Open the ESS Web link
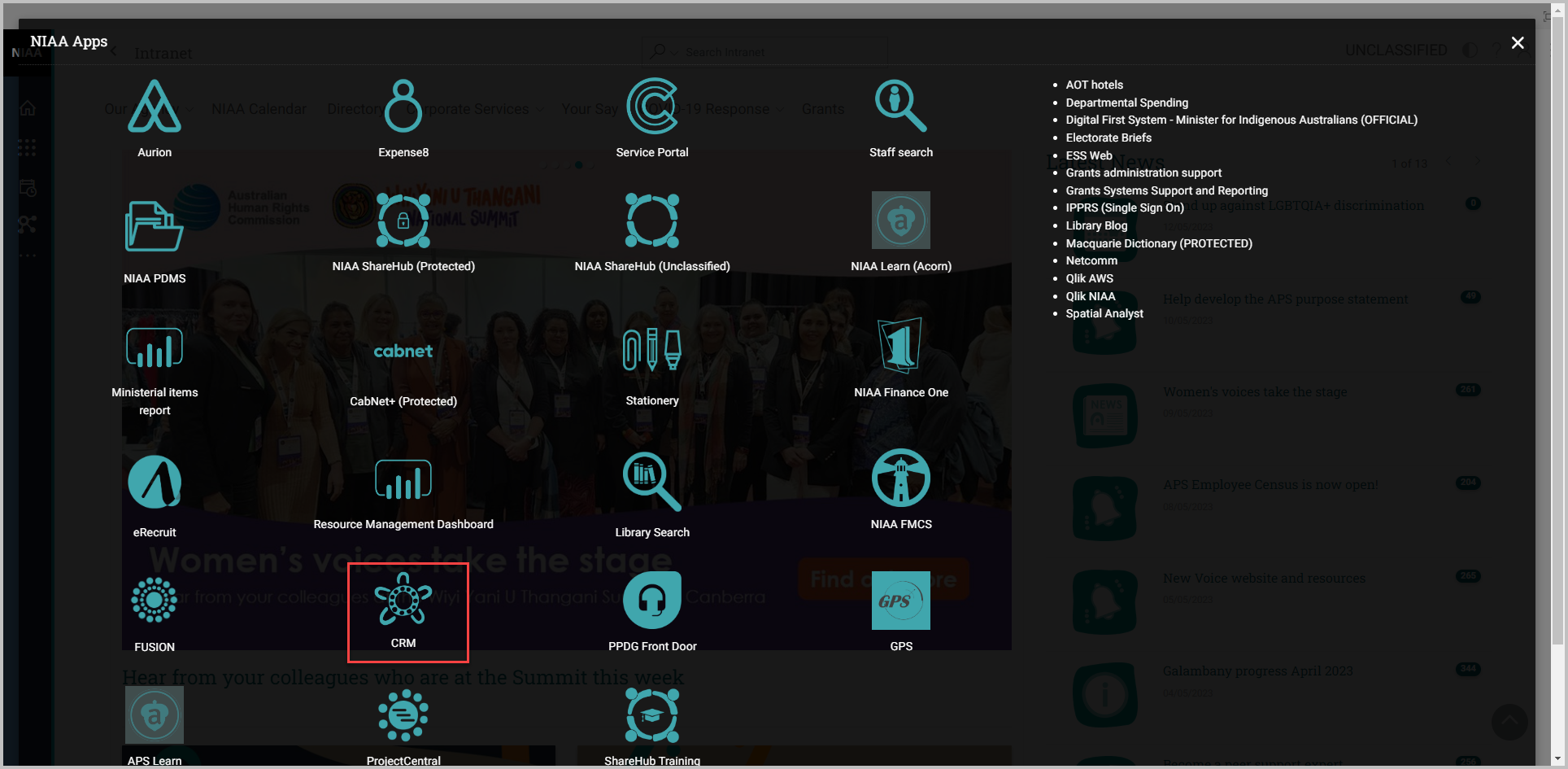This screenshot has width=1568, height=769. point(1089,155)
